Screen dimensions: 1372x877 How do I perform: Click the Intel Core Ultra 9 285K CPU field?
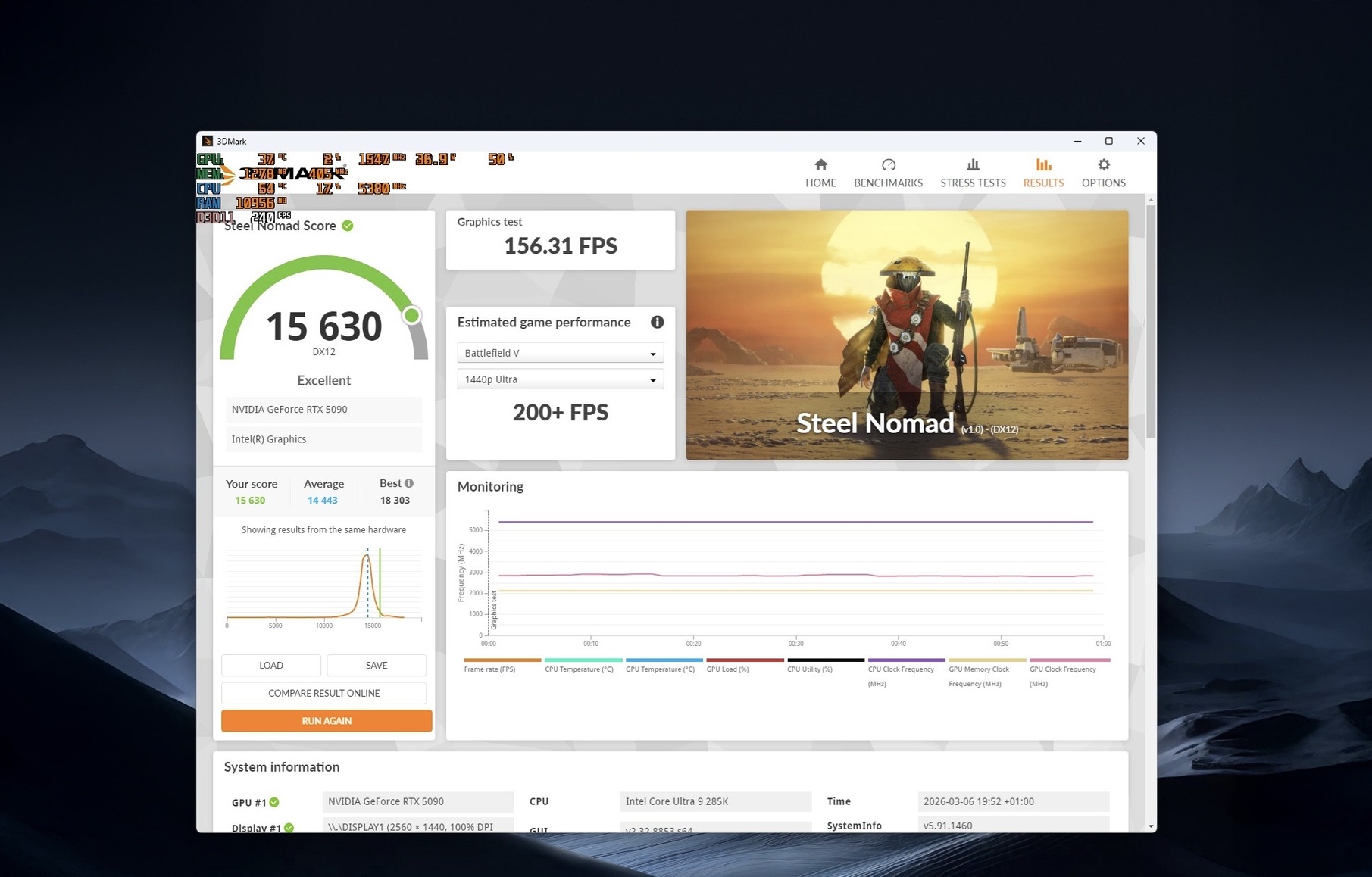[x=716, y=801]
